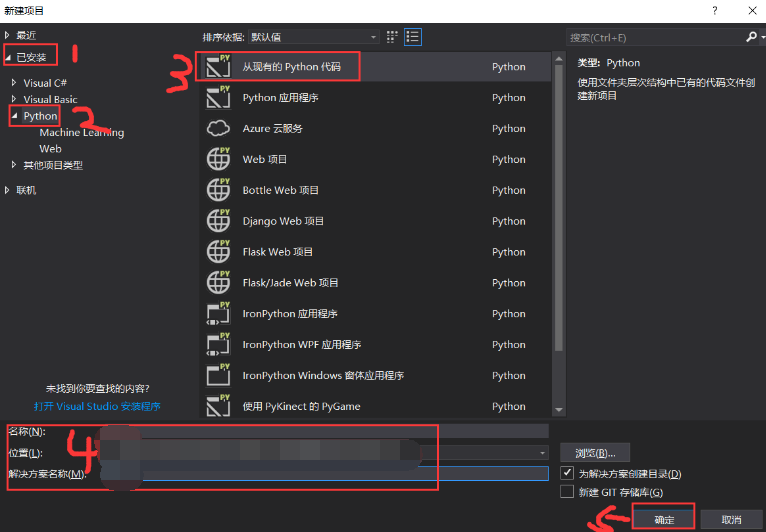Click the Python 应用程序 template icon
Viewport: 766px width, 532px height.
click(218, 97)
